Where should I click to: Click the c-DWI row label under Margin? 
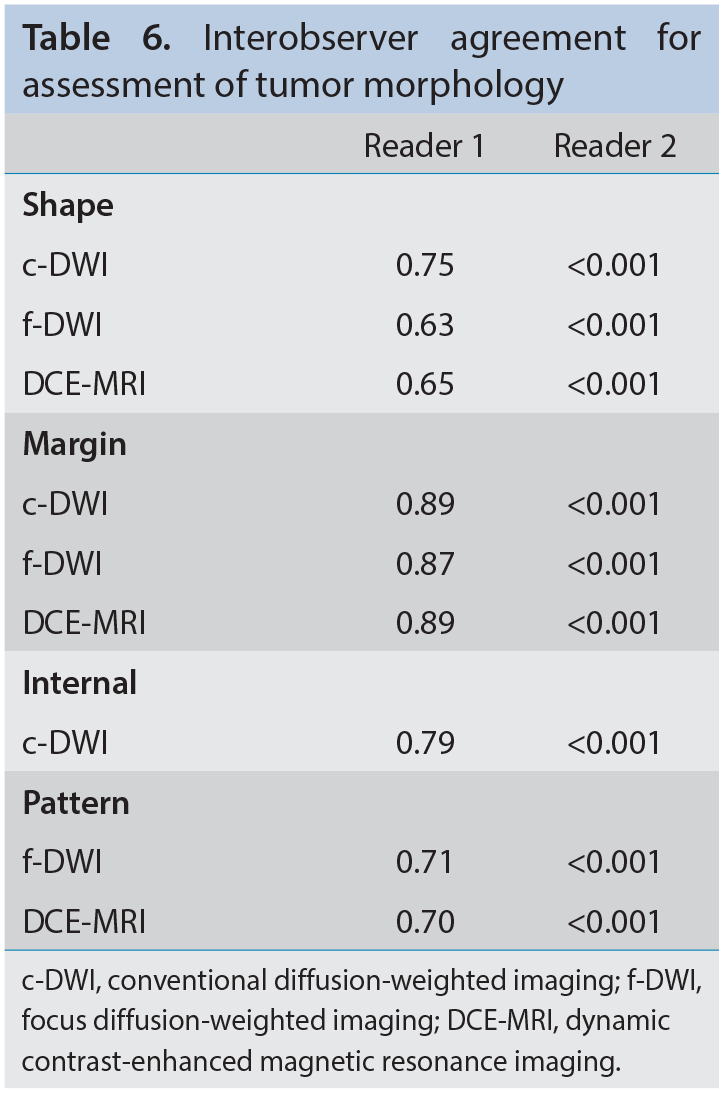point(66,504)
